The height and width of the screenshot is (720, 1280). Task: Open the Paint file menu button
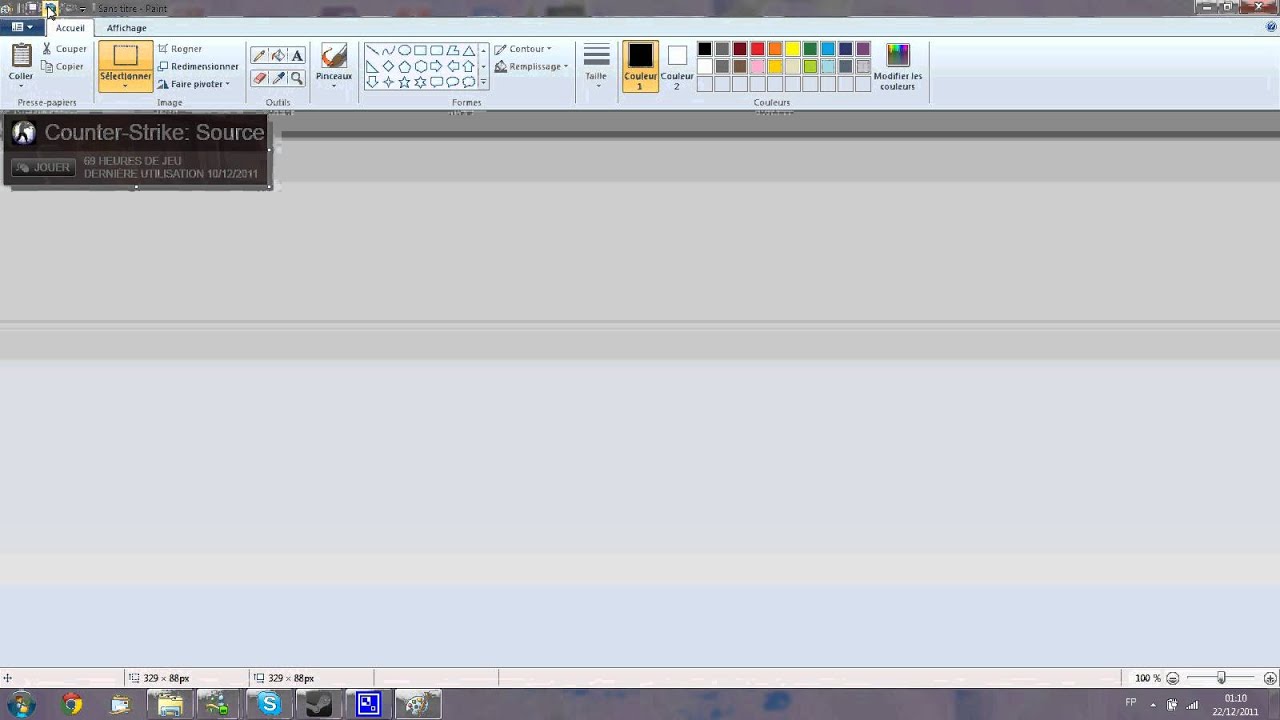21,28
